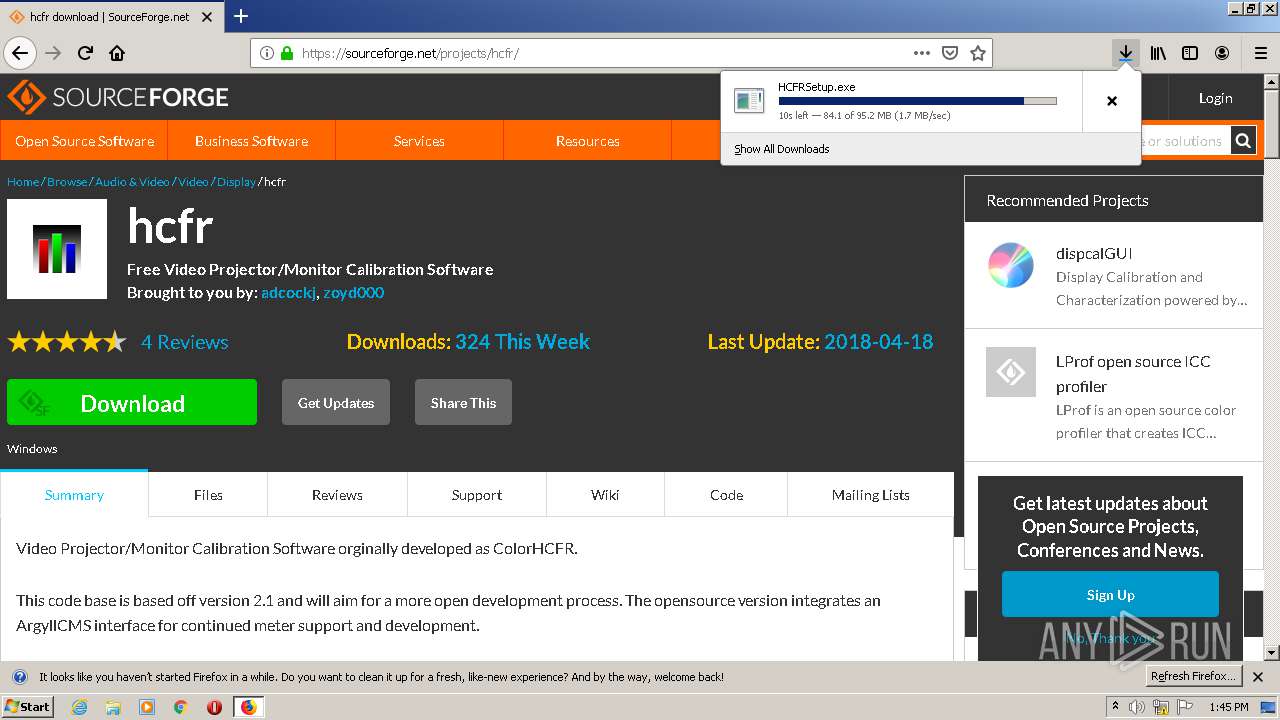
Task: Click the hcfr project logo thumbnail
Action: coord(57,249)
